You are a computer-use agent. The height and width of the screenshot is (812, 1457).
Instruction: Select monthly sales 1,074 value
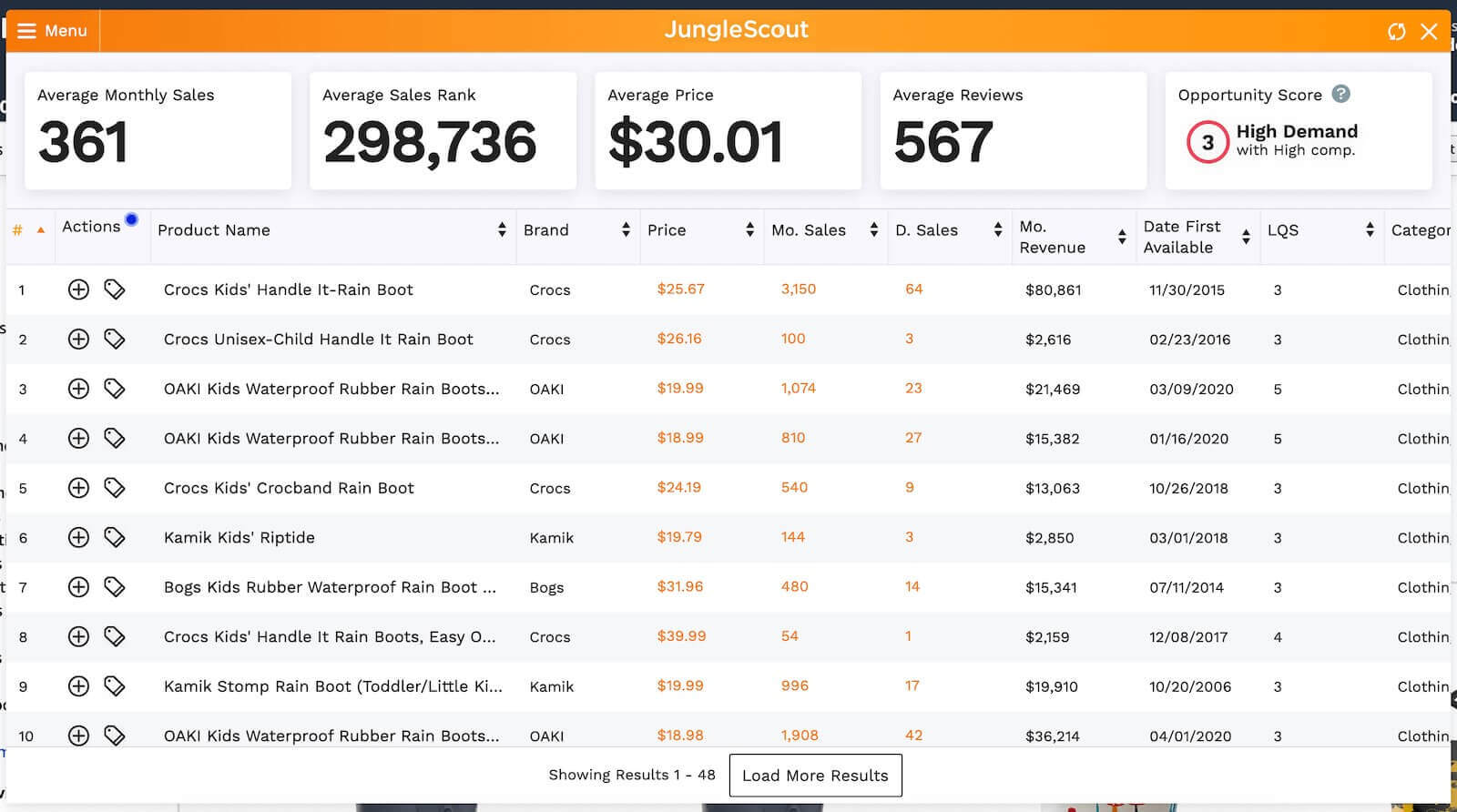(798, 389)
